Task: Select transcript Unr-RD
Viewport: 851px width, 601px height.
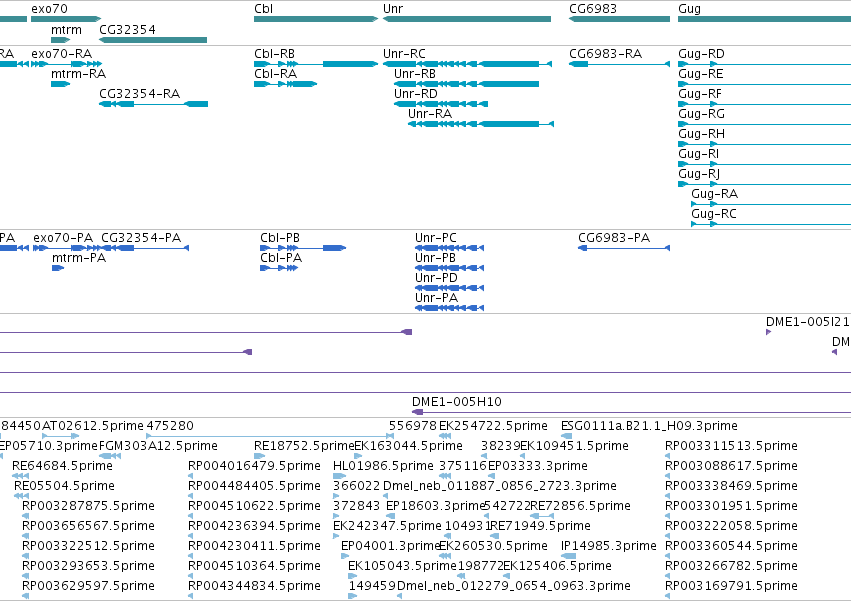Action: click(x=441, y=104)
